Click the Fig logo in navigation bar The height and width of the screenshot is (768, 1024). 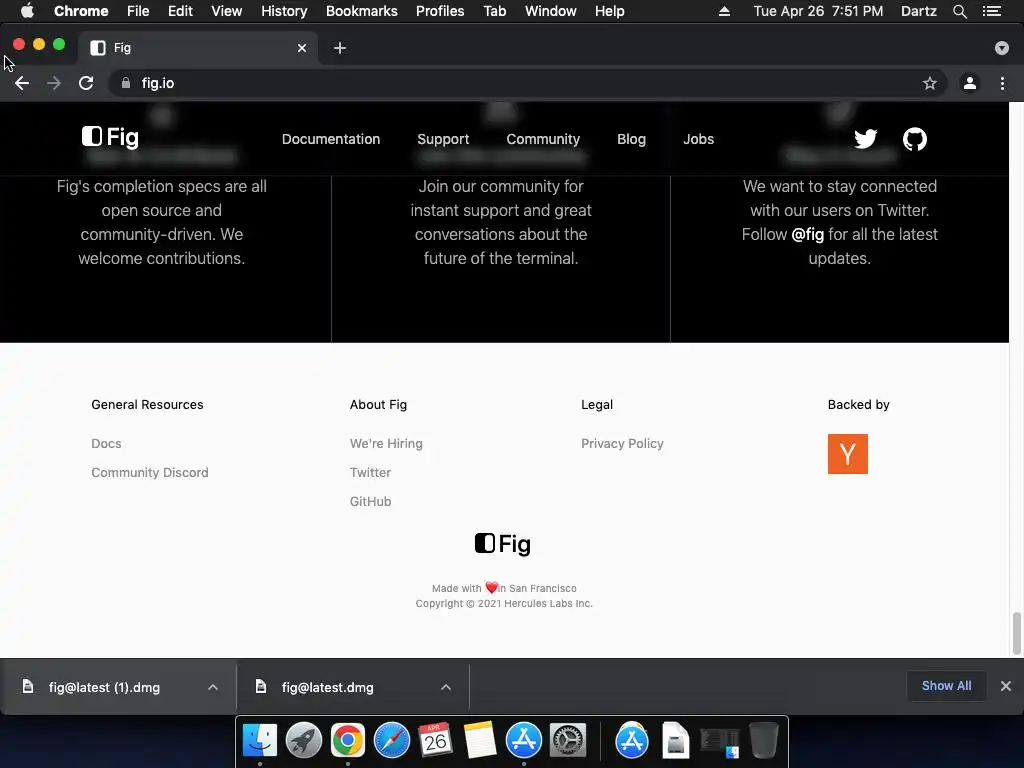[x=110, y=137]
